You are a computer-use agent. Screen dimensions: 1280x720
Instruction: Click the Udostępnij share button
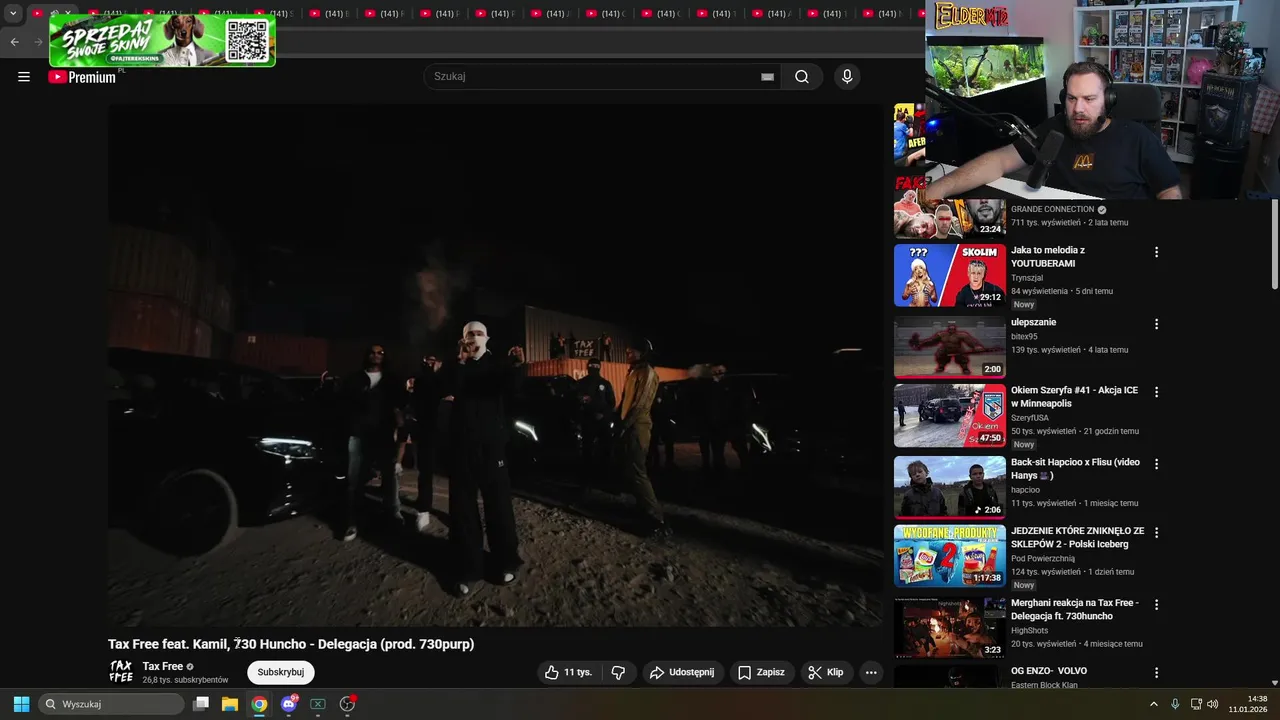(x=683, y=673)
